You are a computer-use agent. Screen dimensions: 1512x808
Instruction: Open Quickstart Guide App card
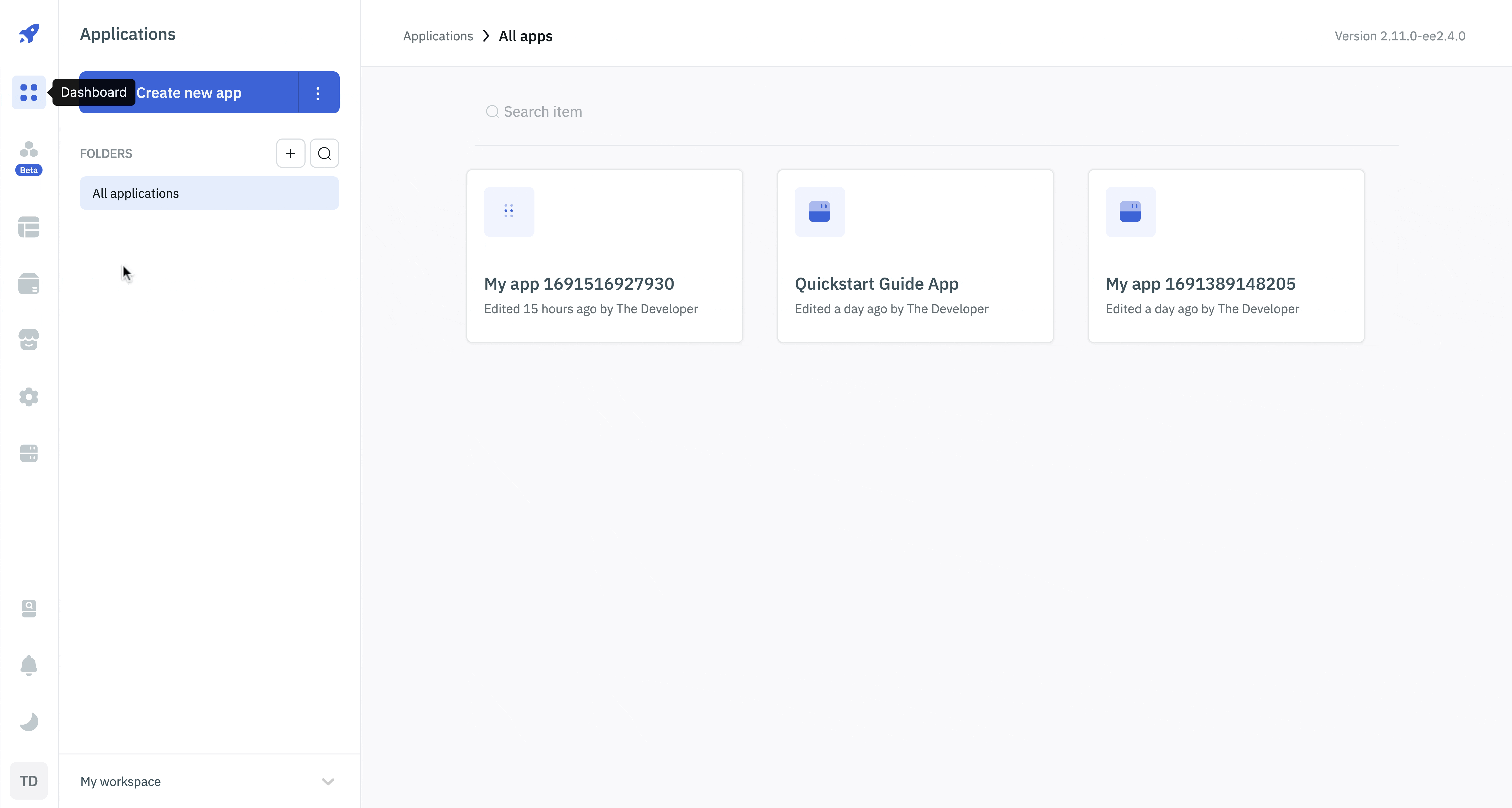915,256
